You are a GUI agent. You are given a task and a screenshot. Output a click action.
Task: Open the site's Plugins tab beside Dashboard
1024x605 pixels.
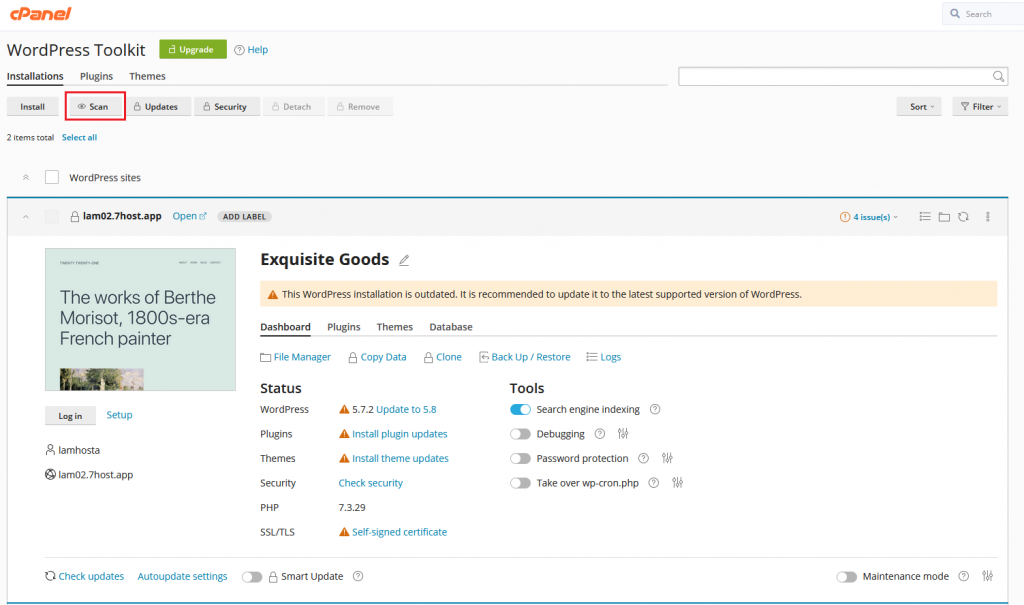[x=344, y=327]
